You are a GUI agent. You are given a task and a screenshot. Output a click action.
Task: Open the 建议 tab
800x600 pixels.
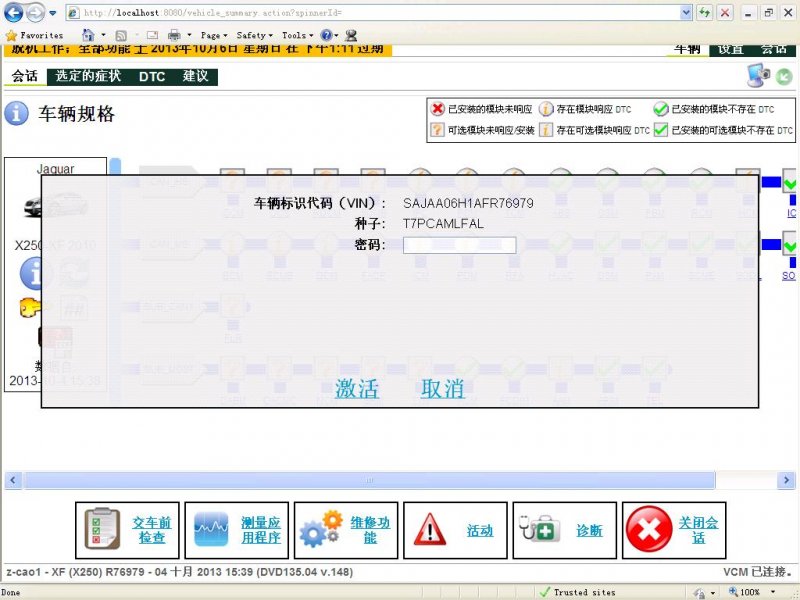(195, 77)
